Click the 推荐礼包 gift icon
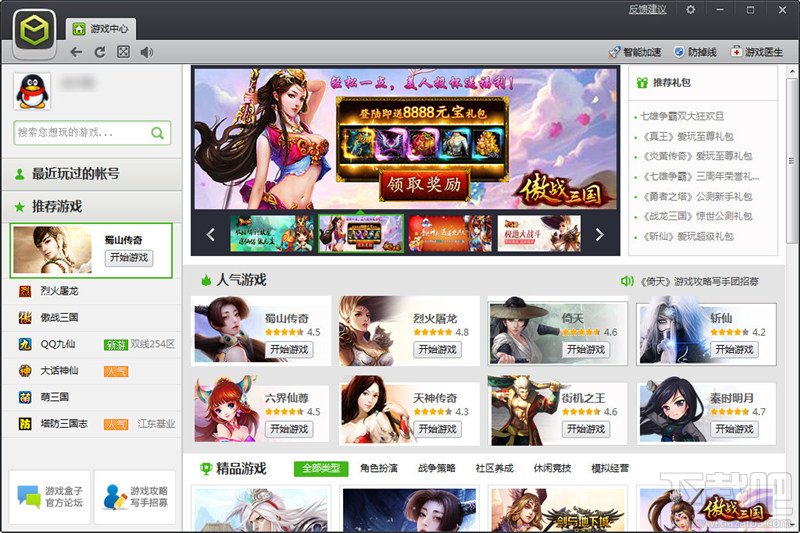Screen dimensions: 800x533 pyautogui.click(x=642, y=83)
